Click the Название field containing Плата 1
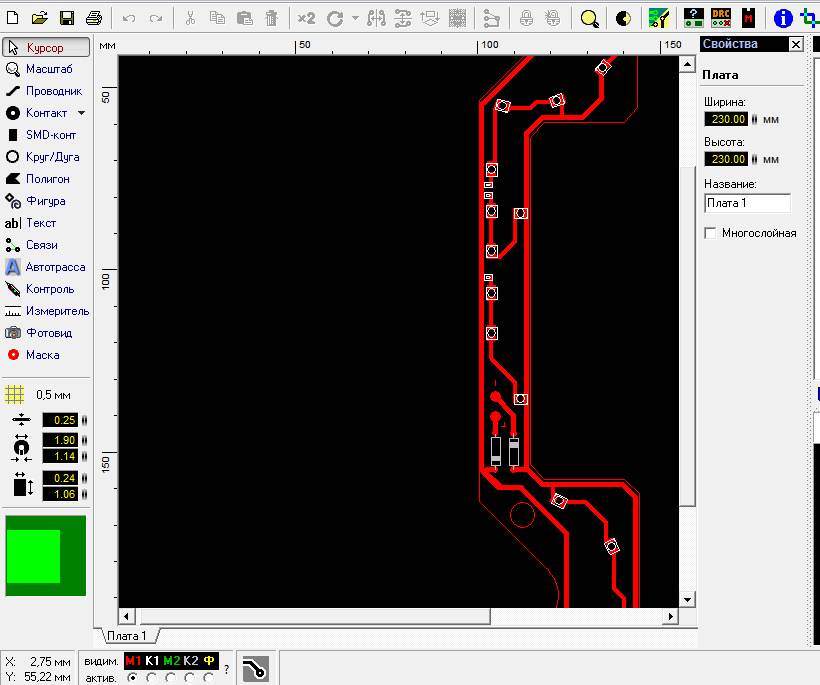The height and width of the screenshot is (685, 820). (x=746, y=203)
